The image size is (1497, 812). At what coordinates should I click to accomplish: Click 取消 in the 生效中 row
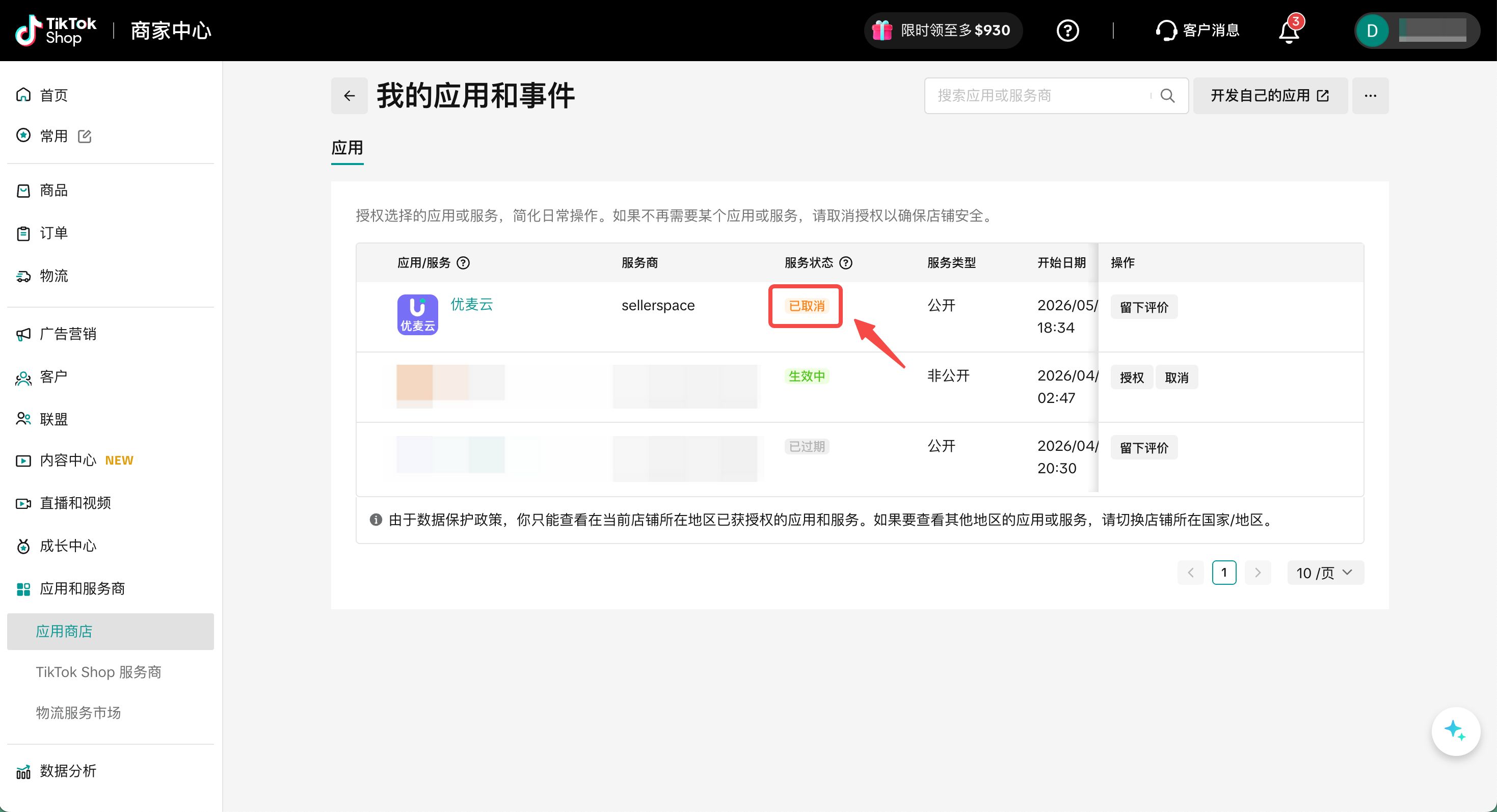coord(1176,377)
